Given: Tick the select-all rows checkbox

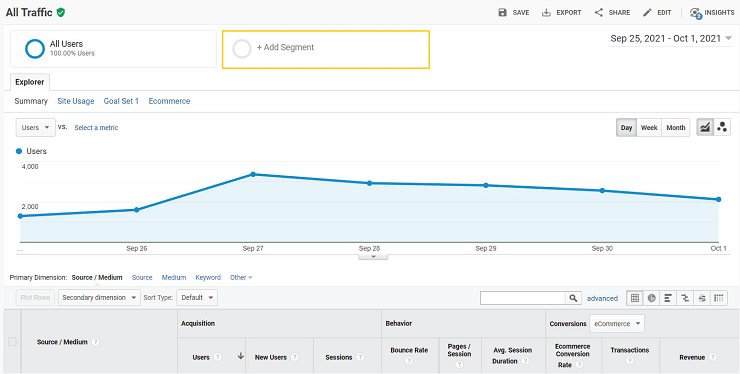Looking at the screenshot, I should (12, 341).
